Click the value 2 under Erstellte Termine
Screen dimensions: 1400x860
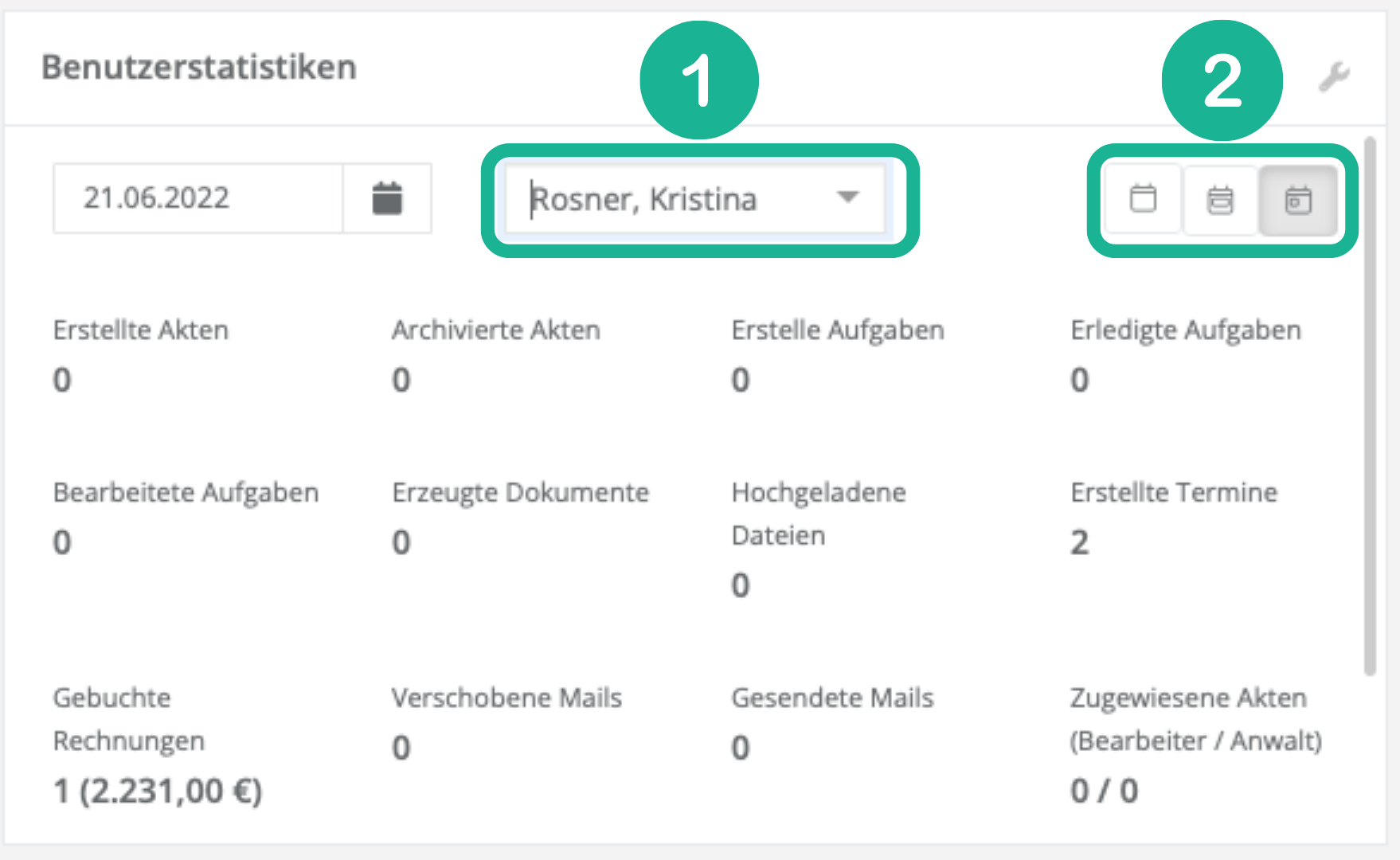(x=1079, y=543)
